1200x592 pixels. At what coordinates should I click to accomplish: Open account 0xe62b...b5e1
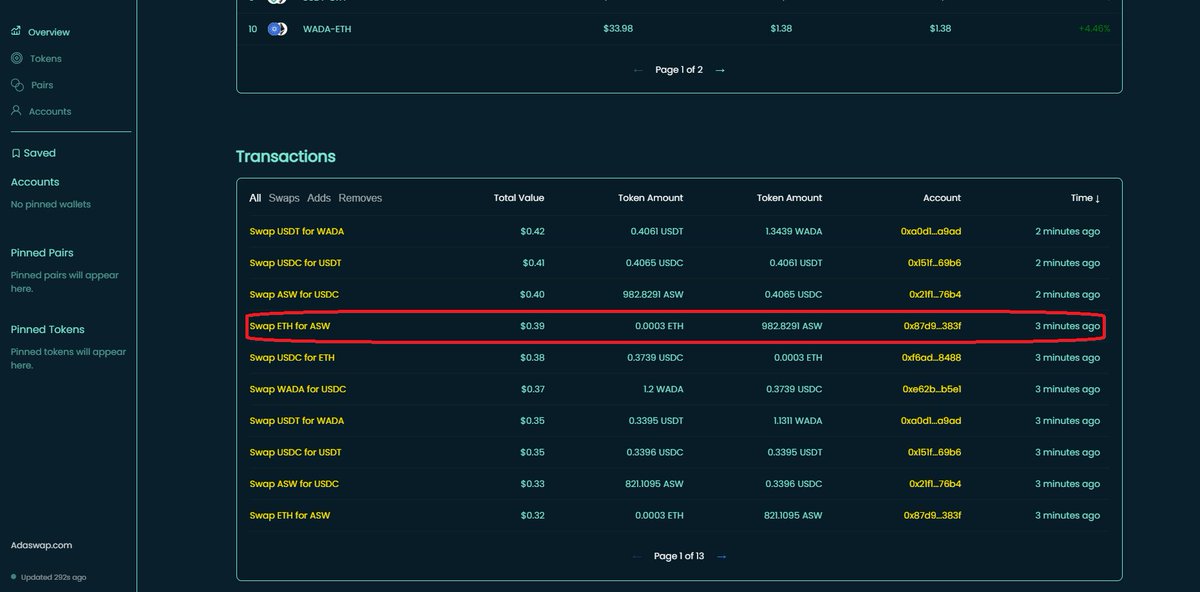tap(932, 389)
